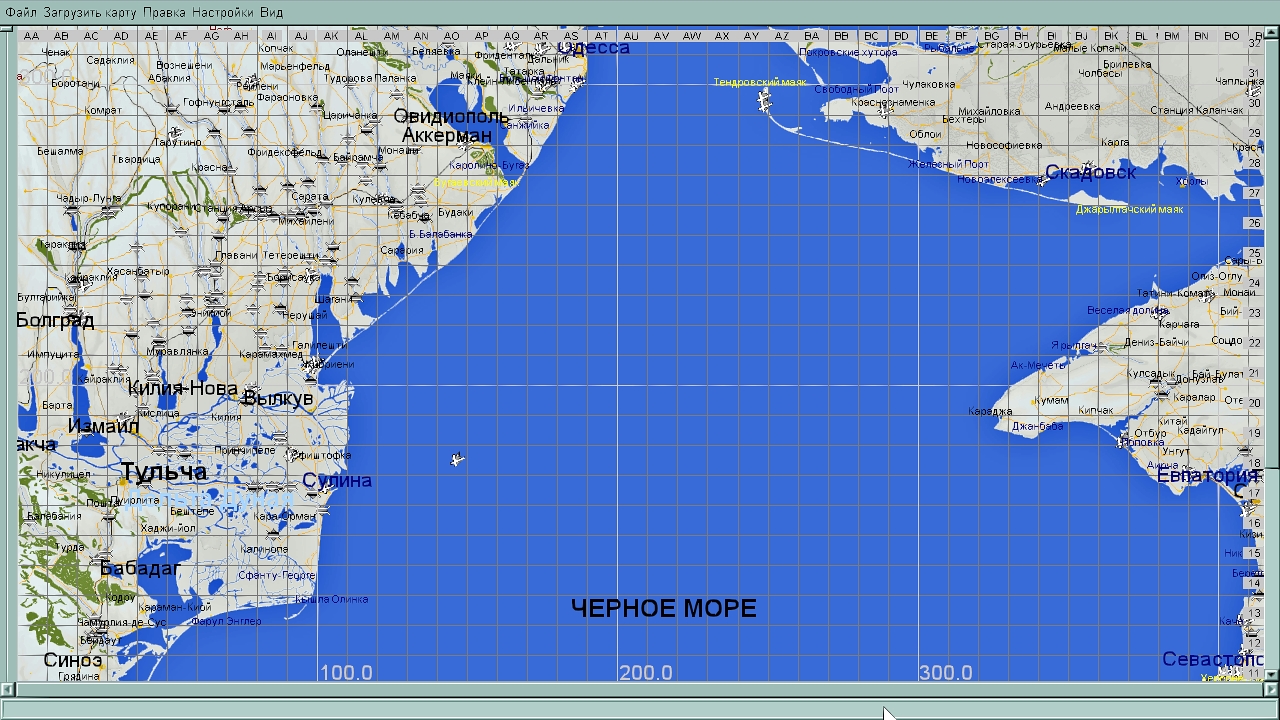Select the aircraft icon in the open sea east of Сулина
This screenshot has height=720, width=1280.
tap(457, 459)
